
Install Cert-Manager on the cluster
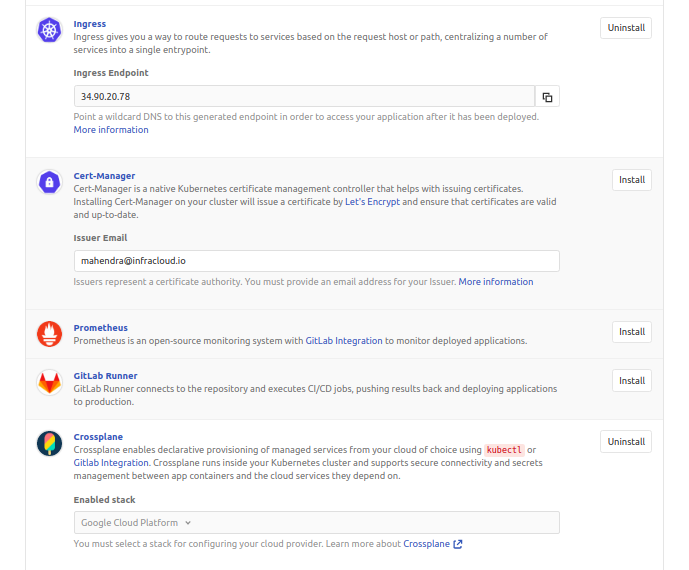click(631, 180)
